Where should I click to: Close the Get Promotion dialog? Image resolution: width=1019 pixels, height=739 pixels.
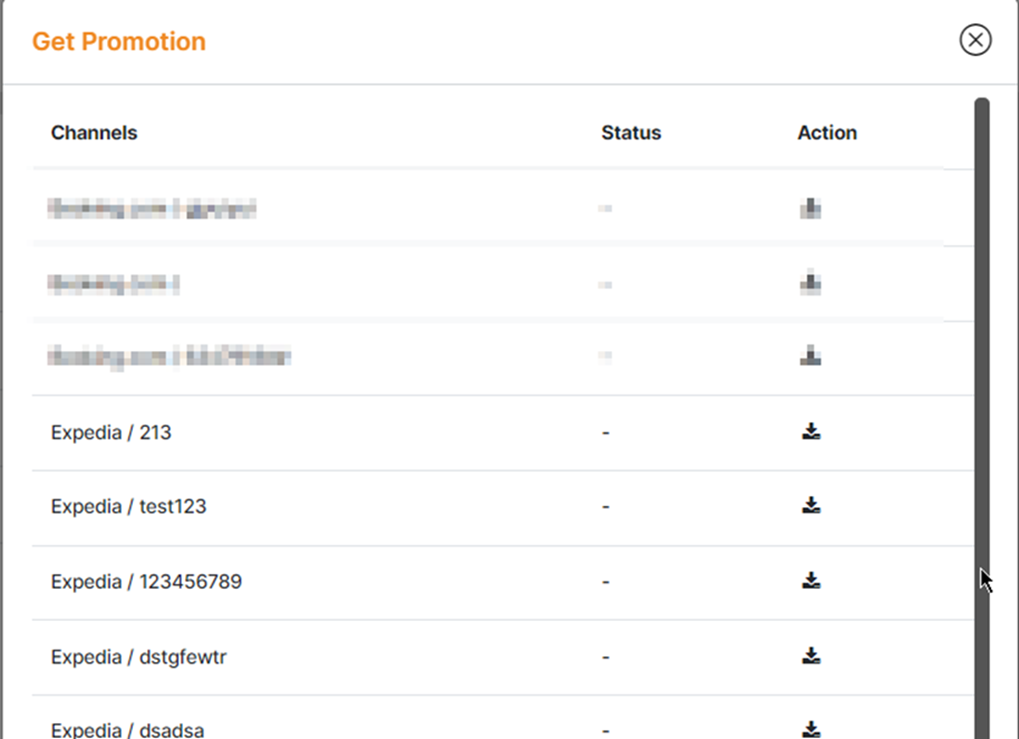coord(975,40)
